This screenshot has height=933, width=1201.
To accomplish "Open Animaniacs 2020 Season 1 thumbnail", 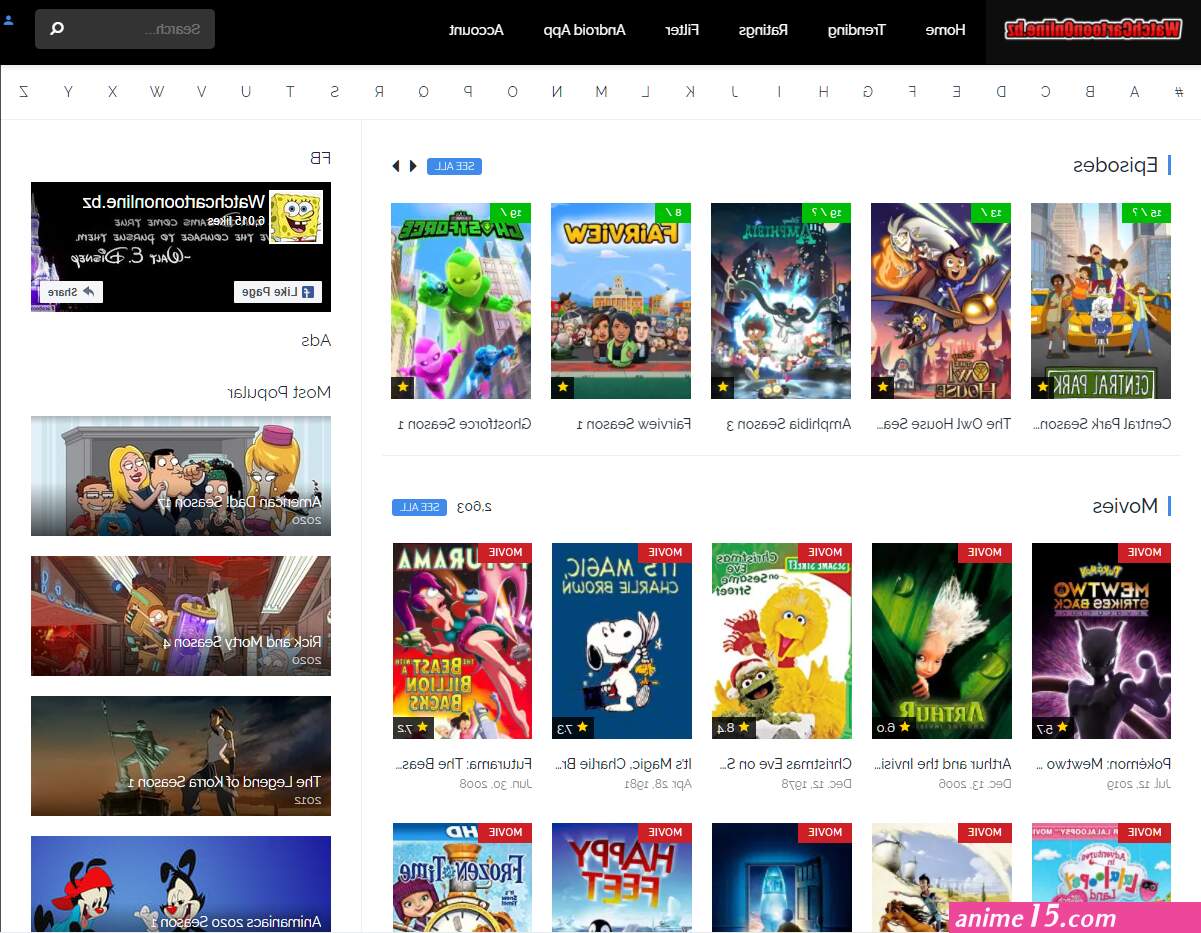I will coord(181,884).
